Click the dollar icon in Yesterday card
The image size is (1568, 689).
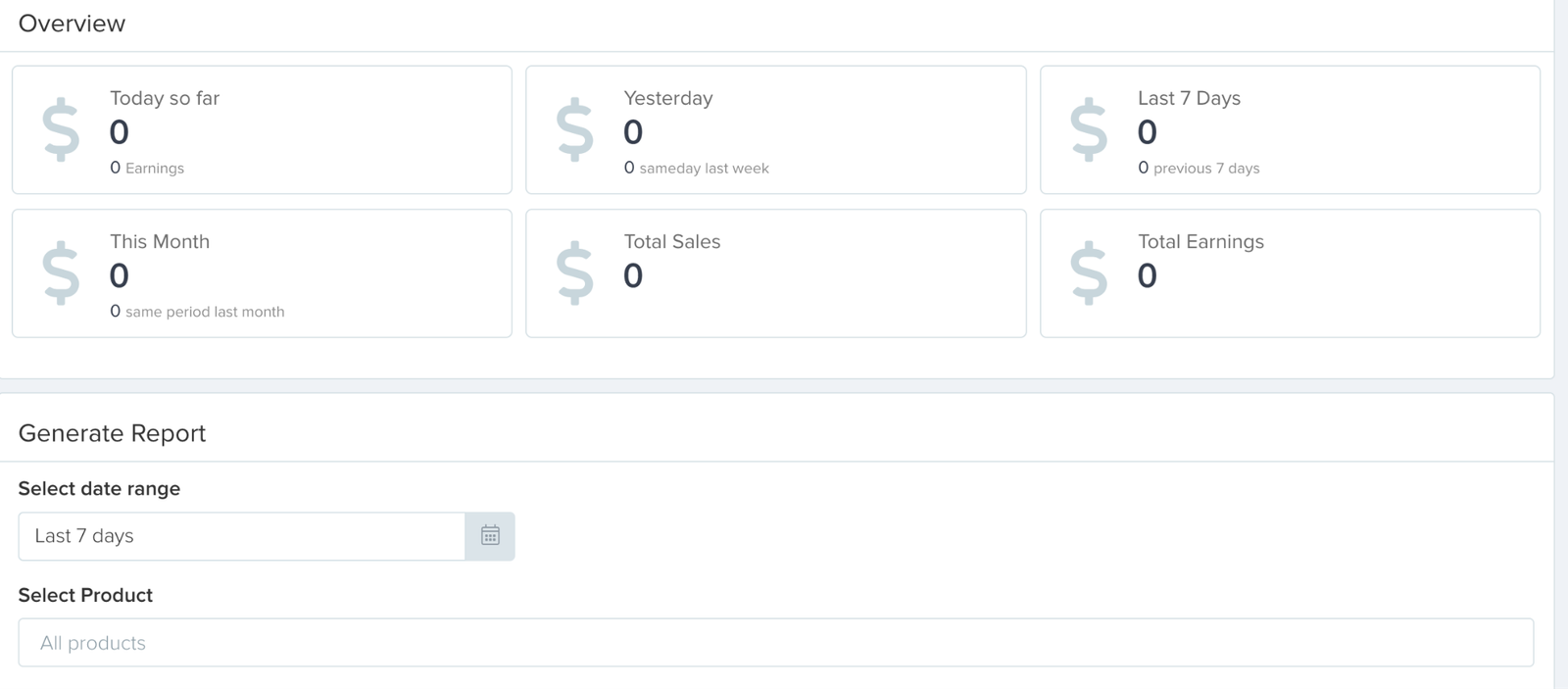[x=574, y=129]
